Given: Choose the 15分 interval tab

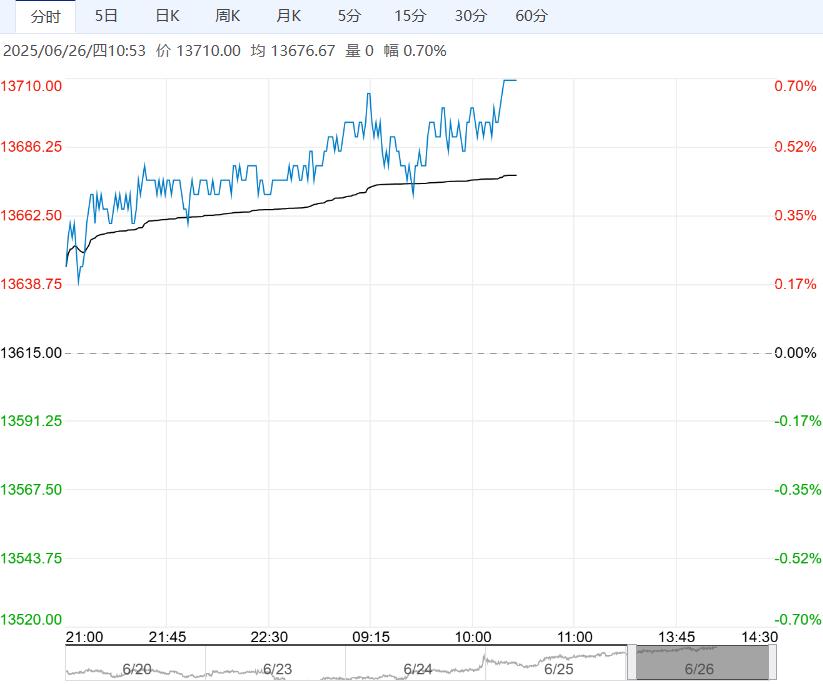Looking at the screenshot, I should coord(410,16).
